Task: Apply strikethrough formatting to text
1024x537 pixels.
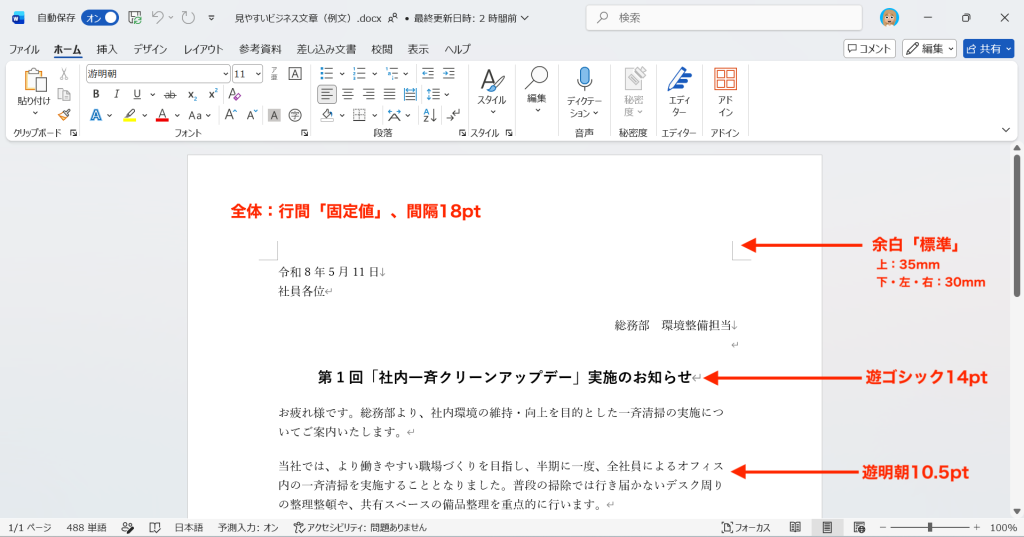Action: [x=170, y=95]
